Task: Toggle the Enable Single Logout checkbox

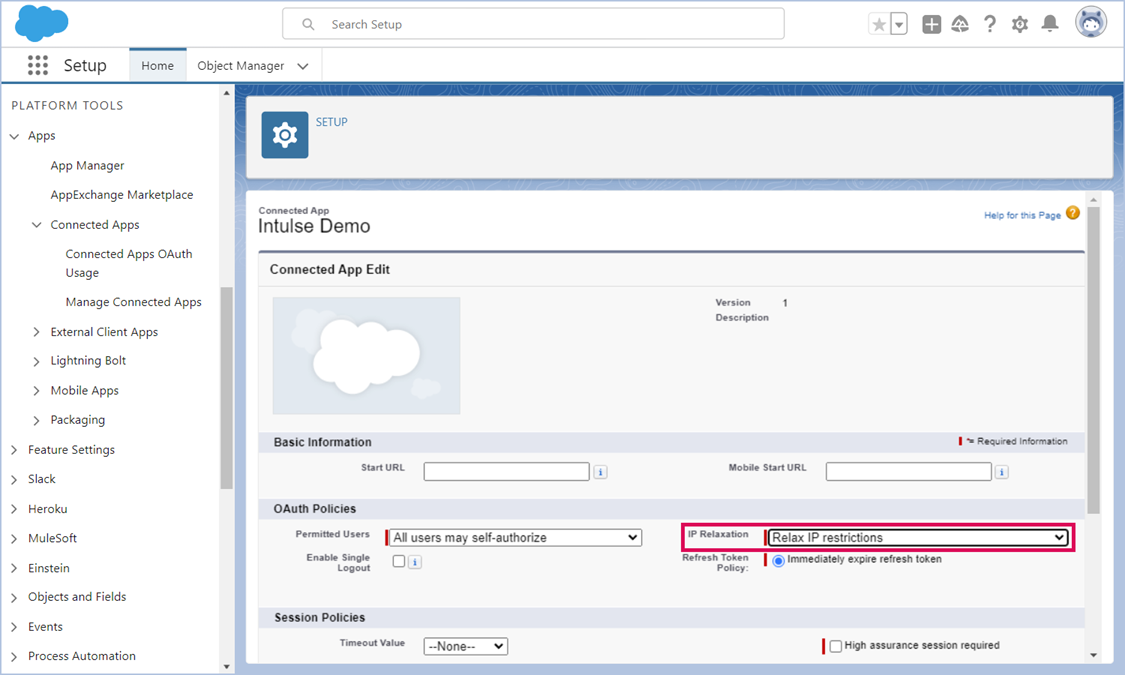Action: 399,561
